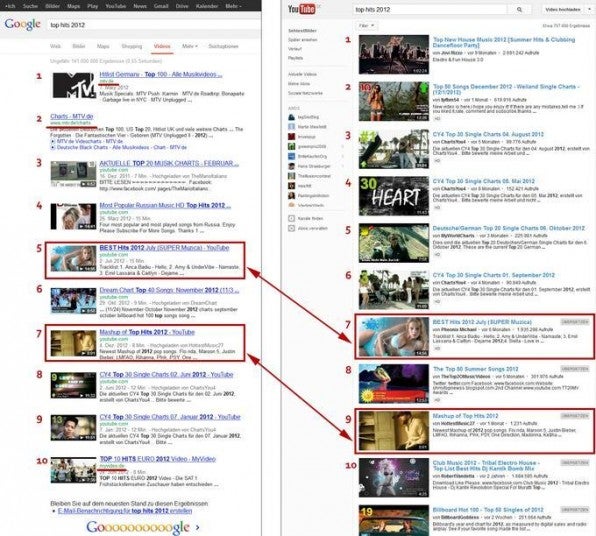Open YouTube result 'Mashup of Top Hits 2012'

466,416
